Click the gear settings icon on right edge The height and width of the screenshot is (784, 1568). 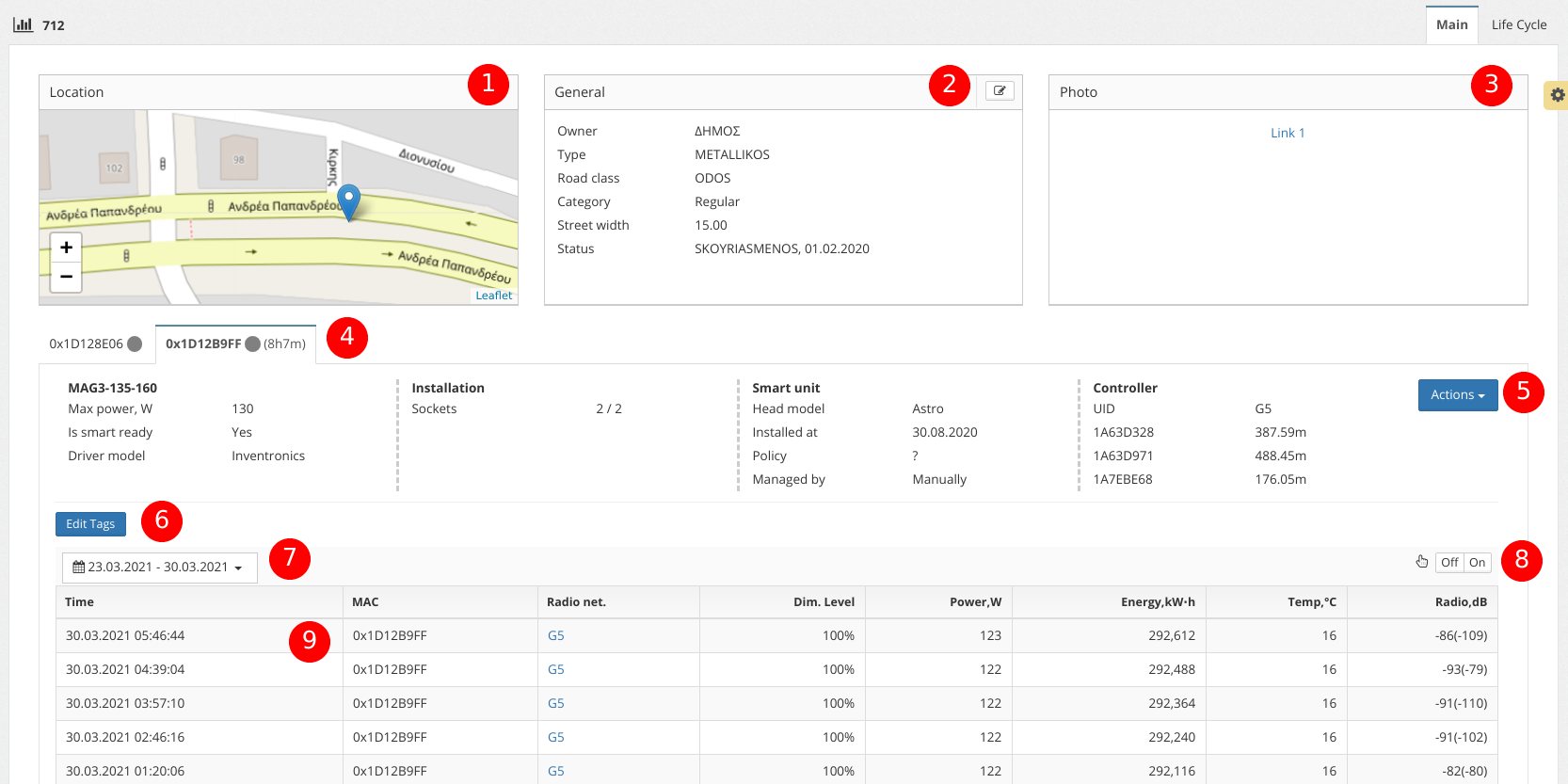[x=1557, y=95]
